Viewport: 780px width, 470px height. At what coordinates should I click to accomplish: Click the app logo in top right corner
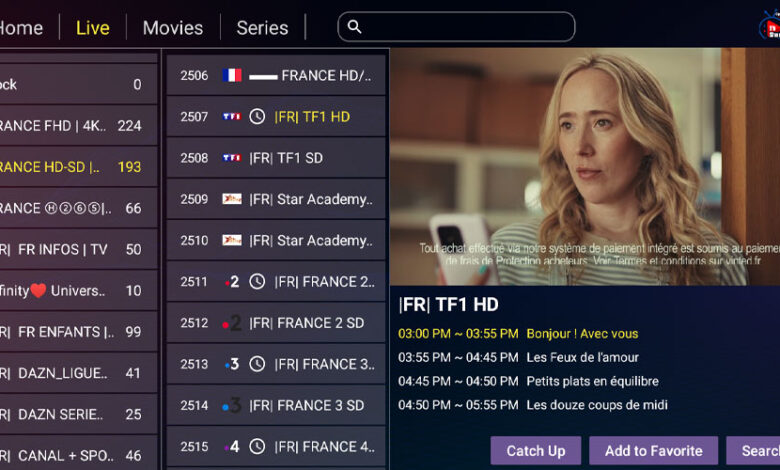click(769, 25)
